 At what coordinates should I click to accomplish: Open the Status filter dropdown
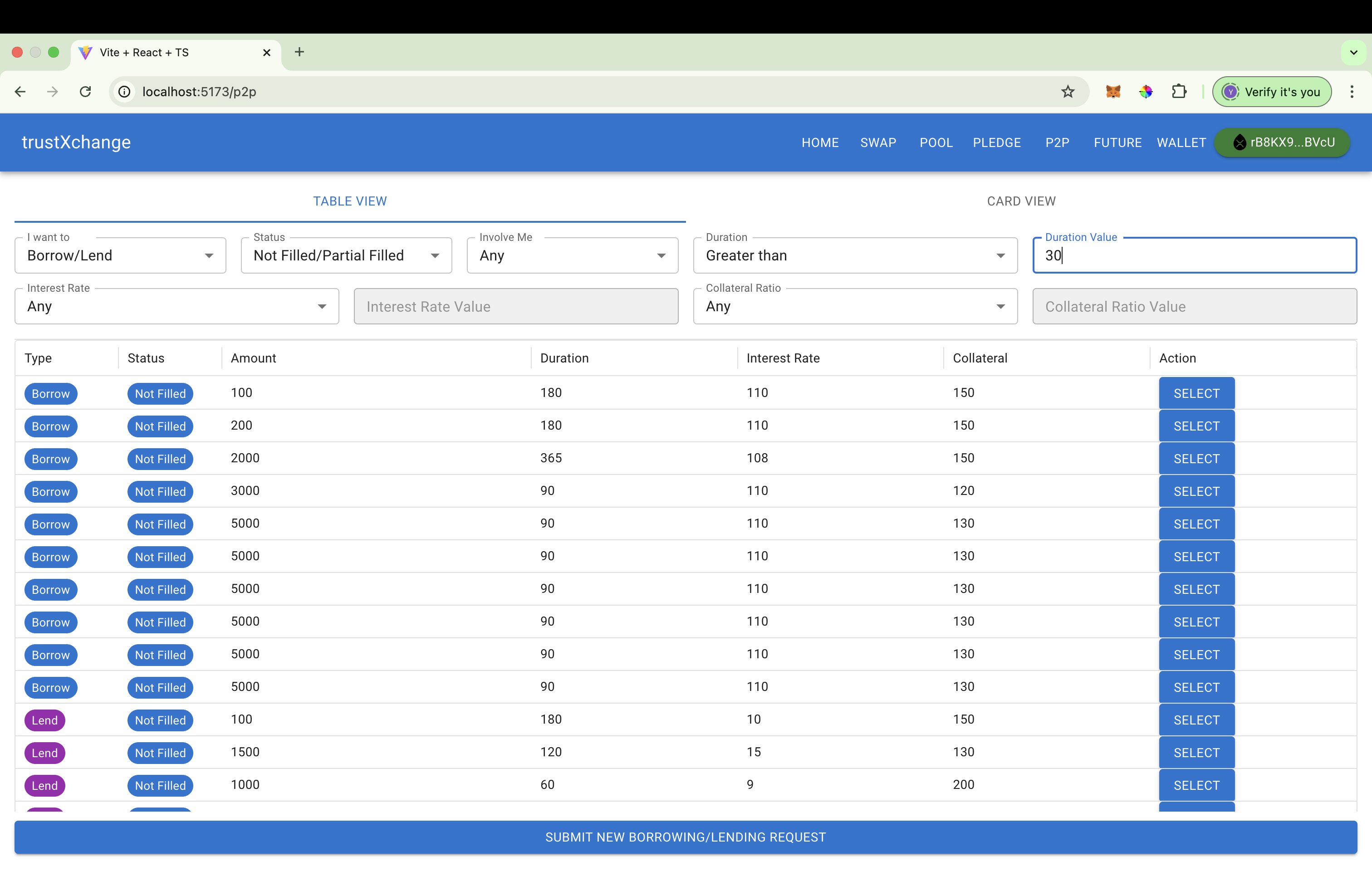(x=346, y=255)
